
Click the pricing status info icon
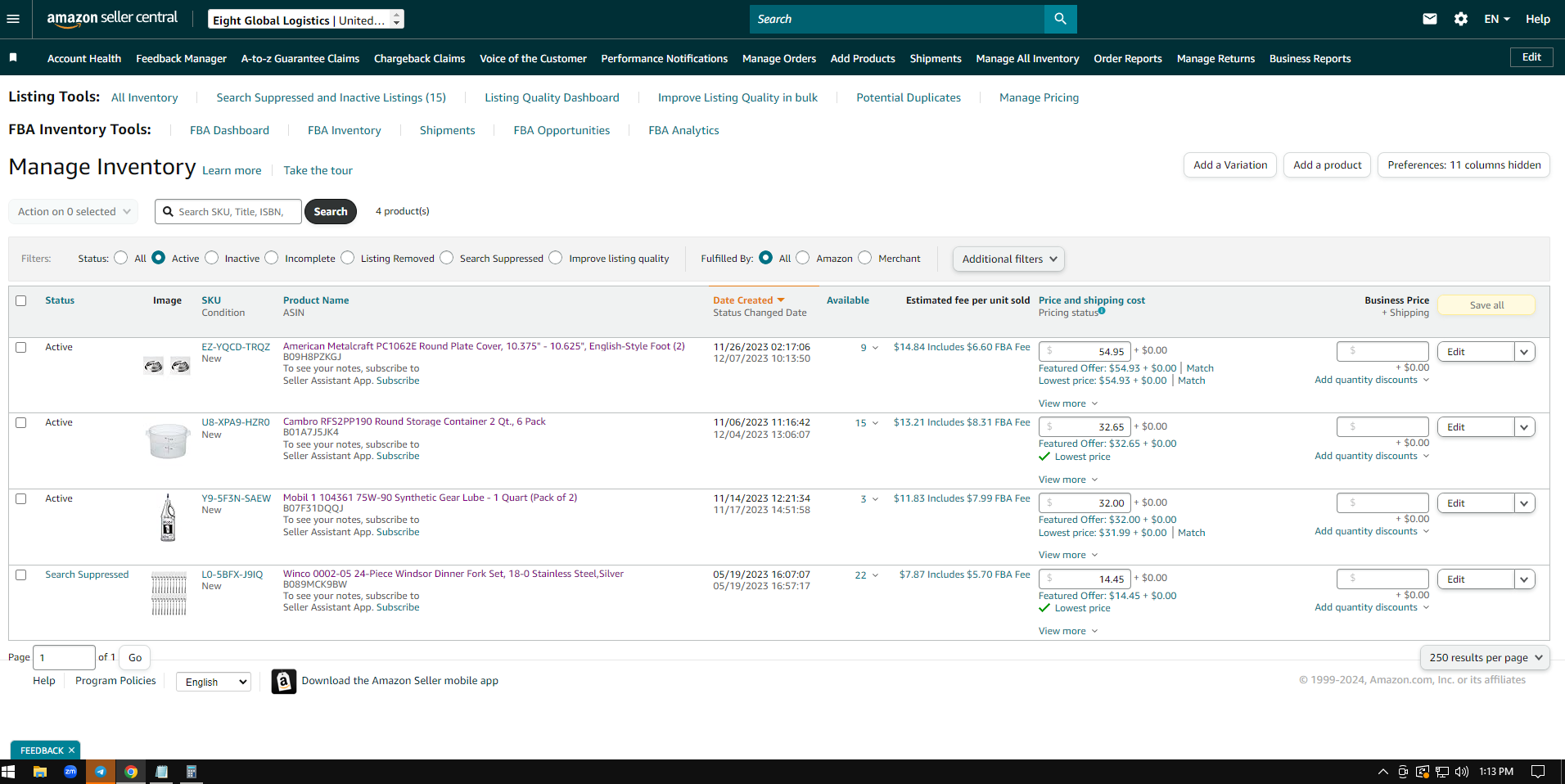click(x=1102, y=311)
